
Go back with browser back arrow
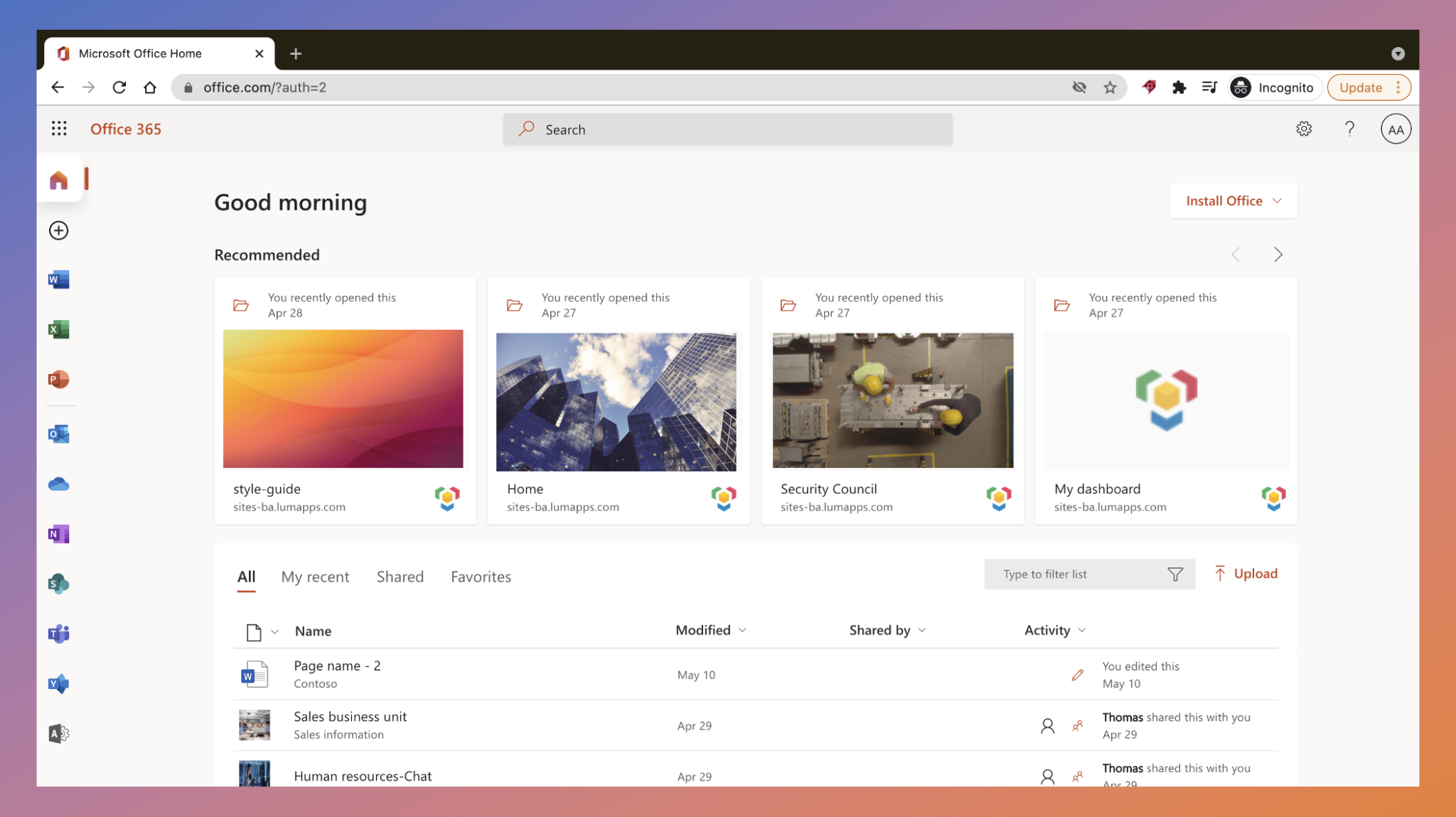(x=58, y=87)
